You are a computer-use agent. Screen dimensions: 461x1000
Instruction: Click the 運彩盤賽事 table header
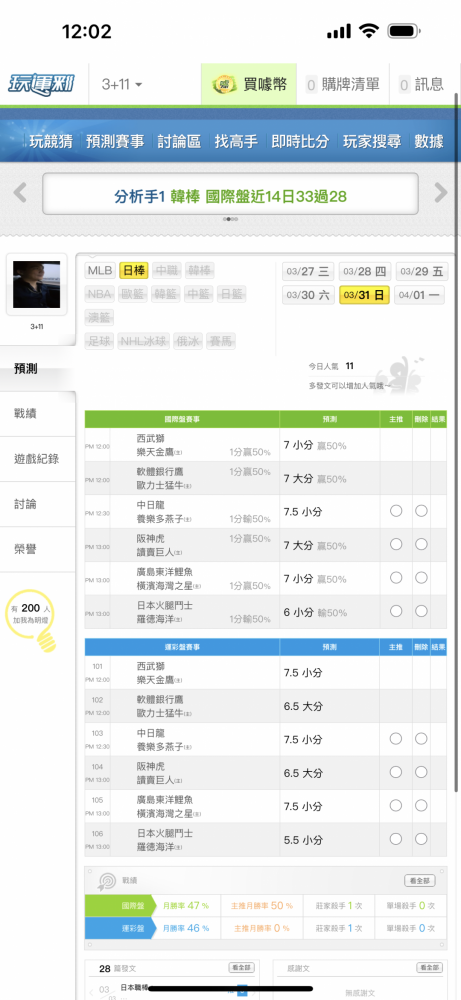182,647
